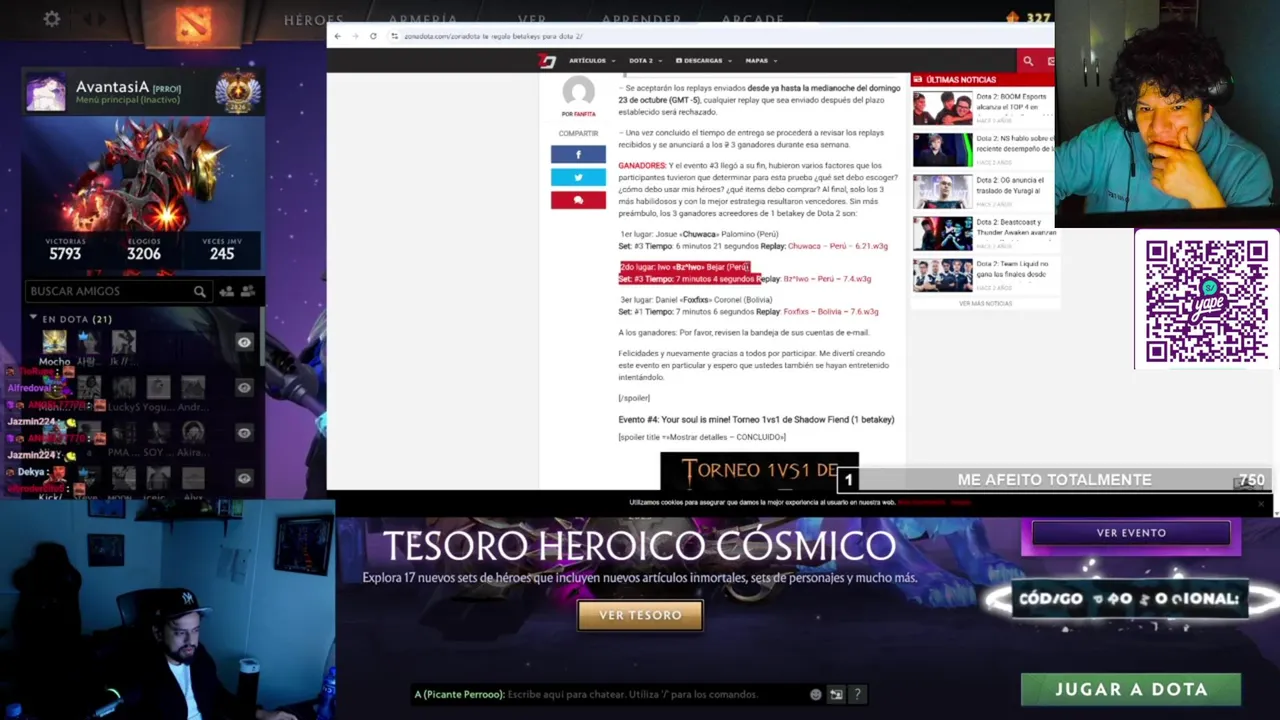Share article on Facebook

tap(578, 154)
